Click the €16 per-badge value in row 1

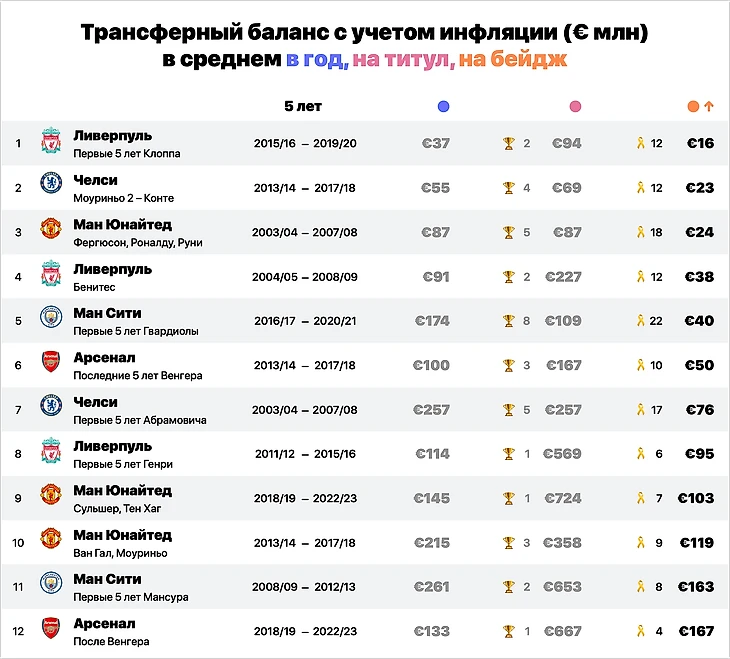pyautogui.click(x=700, y=143)
